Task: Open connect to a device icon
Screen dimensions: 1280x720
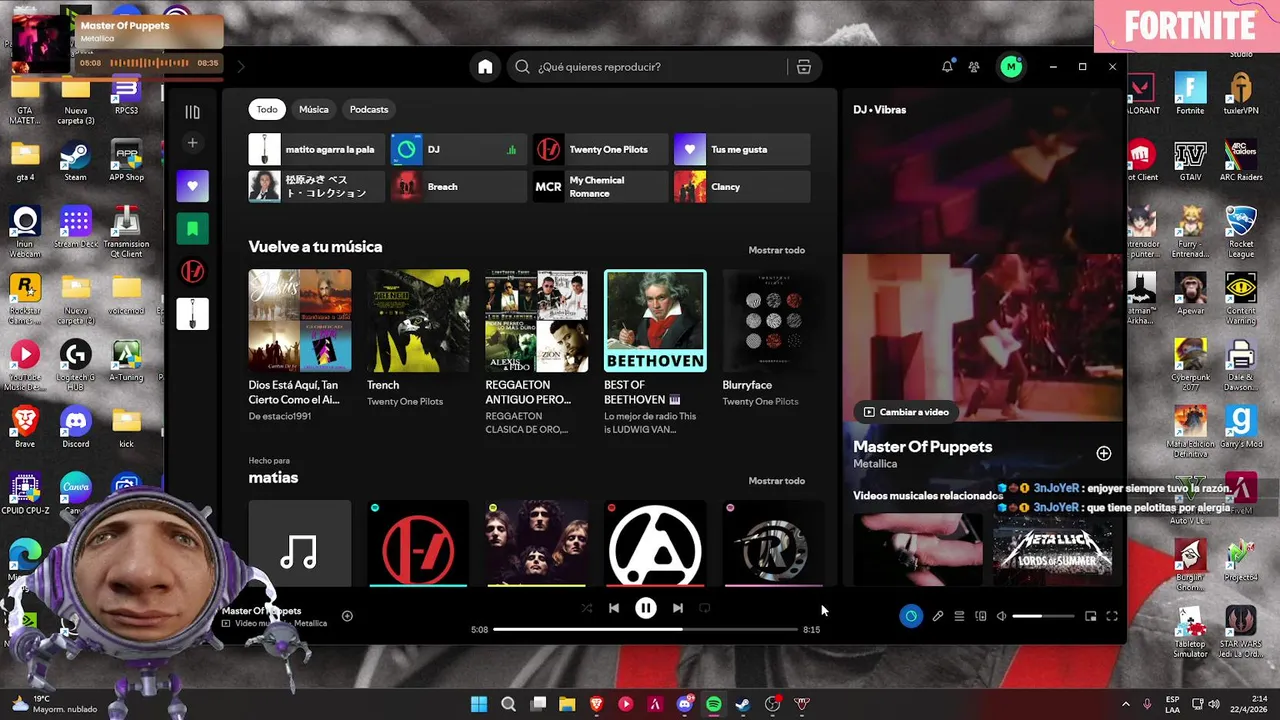Action: (981, 616)
